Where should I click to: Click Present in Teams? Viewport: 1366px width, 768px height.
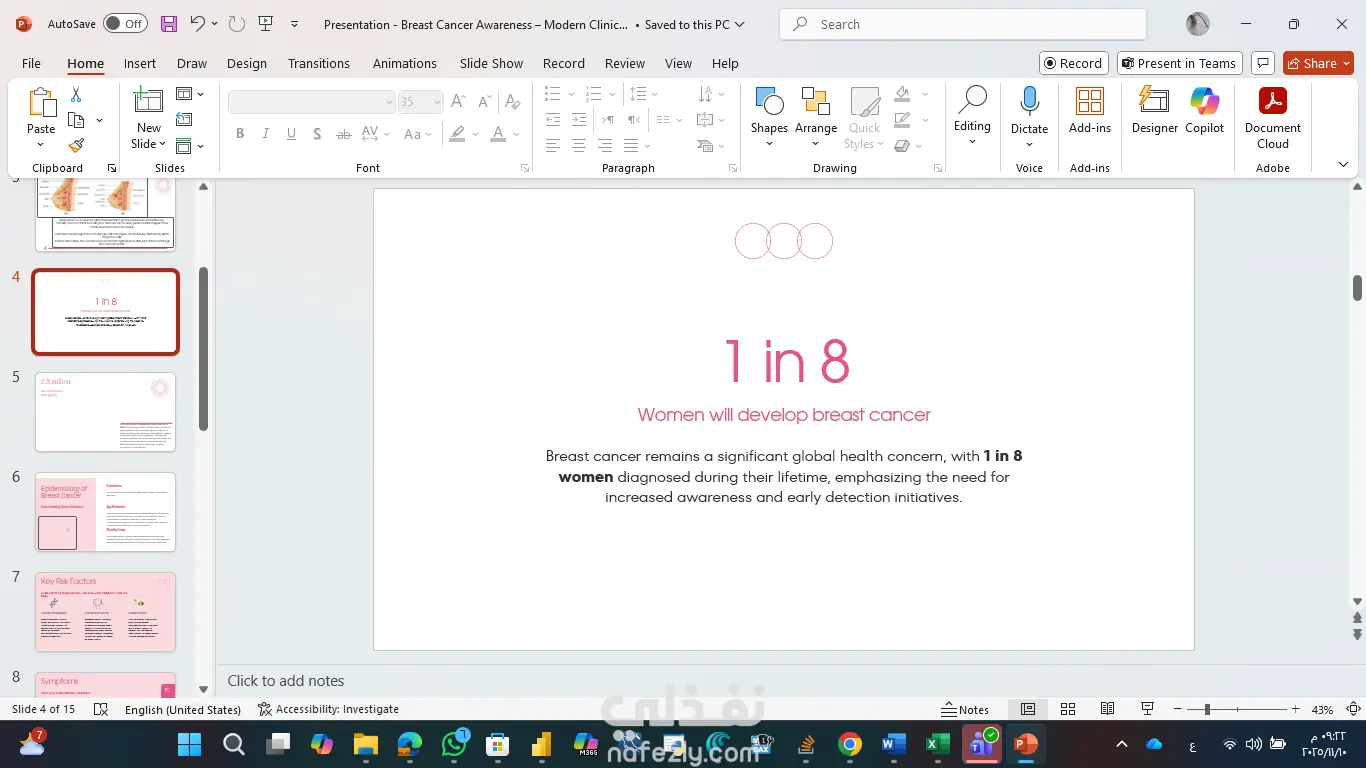[1179, 63]
